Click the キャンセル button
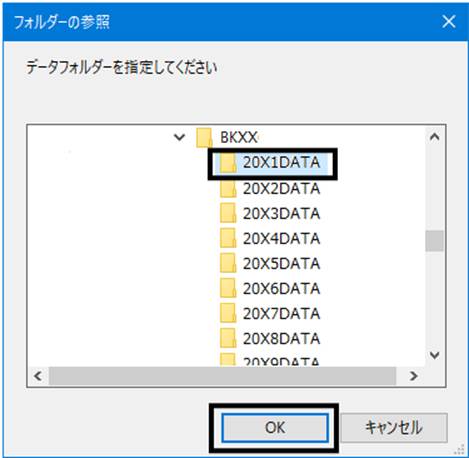 coord(394,428)
